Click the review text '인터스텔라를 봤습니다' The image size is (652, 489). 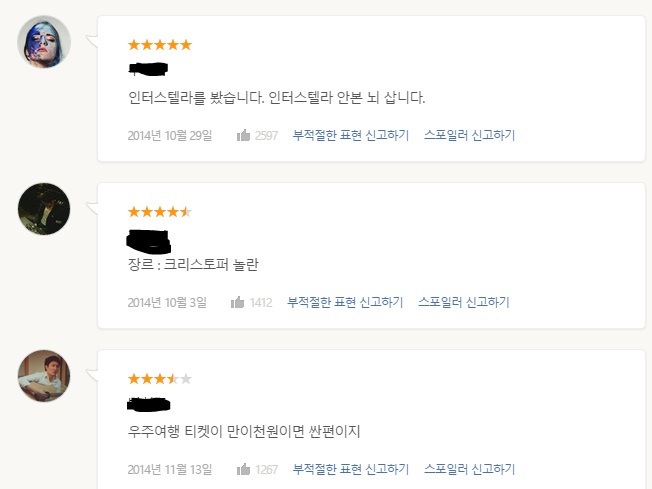tap(271, 98)
